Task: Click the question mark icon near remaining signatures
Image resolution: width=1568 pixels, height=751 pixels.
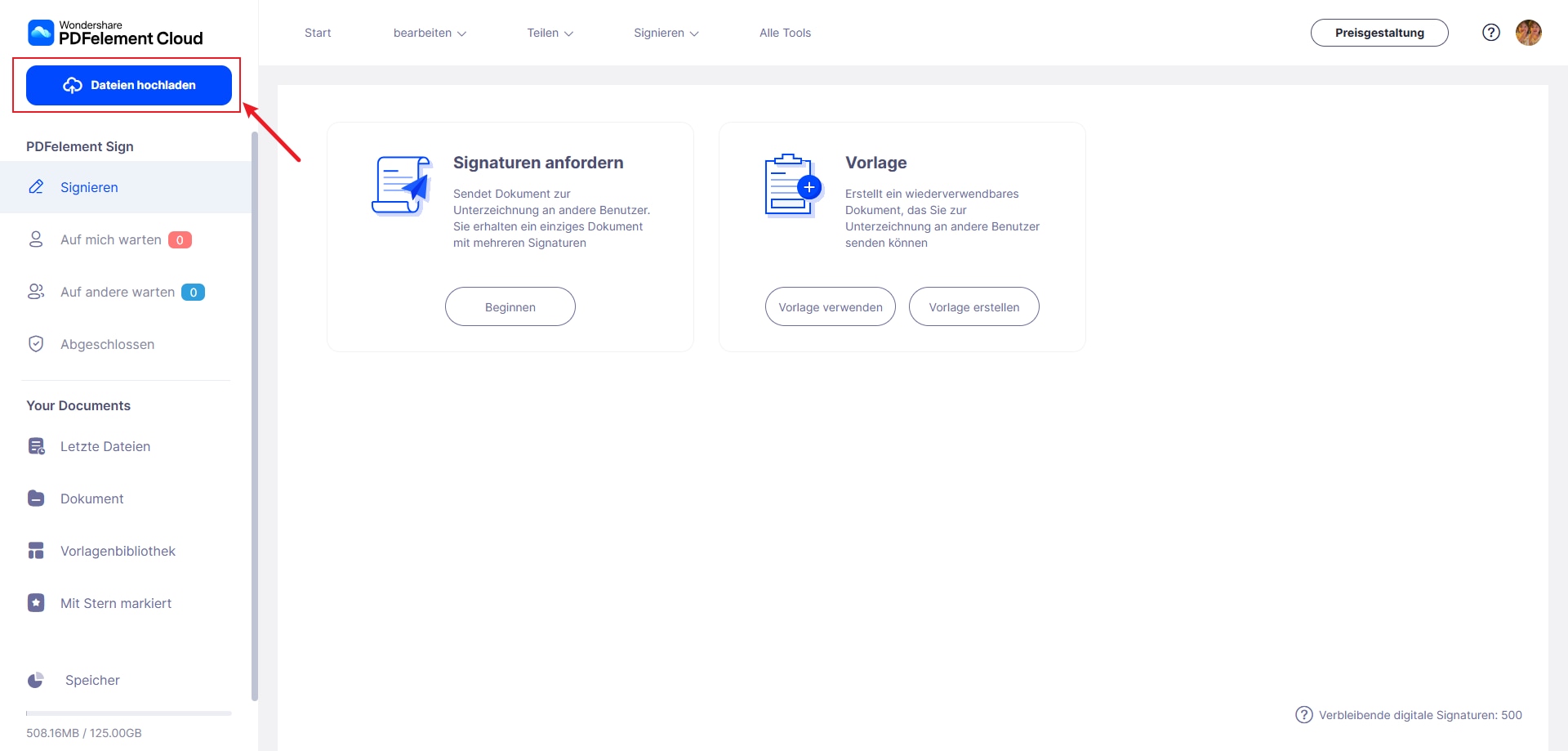Action: [1304, 715]
